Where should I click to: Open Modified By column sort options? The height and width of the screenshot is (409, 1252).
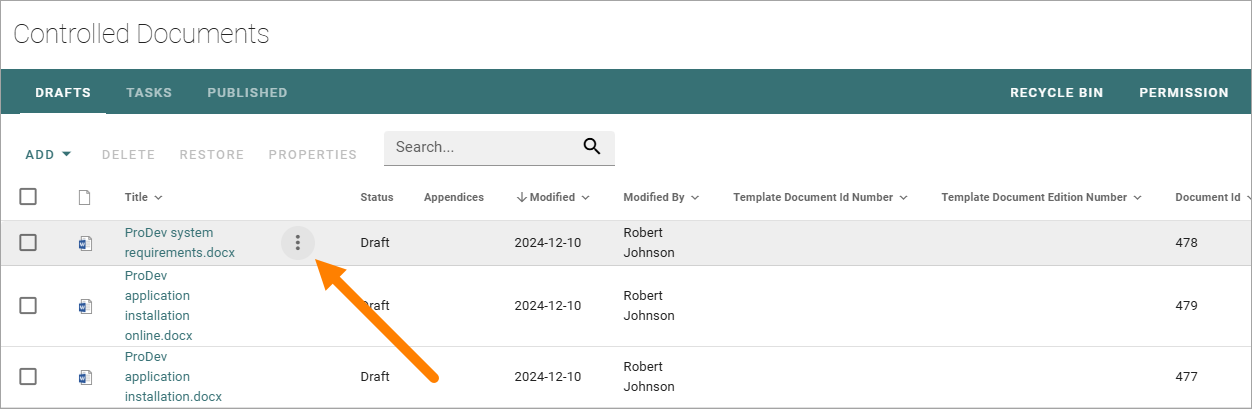[694, 198]
